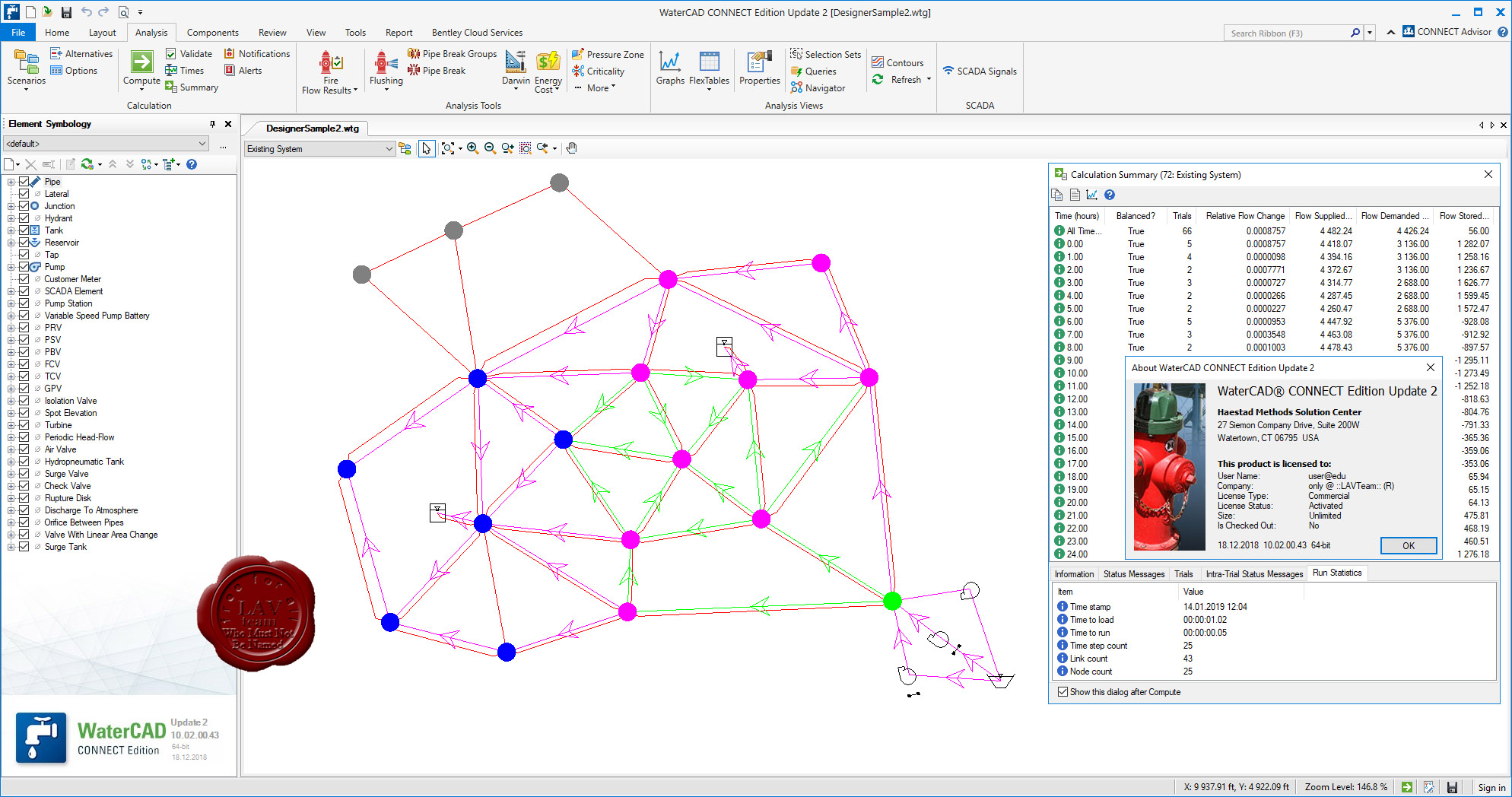Image resolution: width=1512 pixels, height=797 pixels.
Task: Open Notifications
Action: tap(257, 54)
